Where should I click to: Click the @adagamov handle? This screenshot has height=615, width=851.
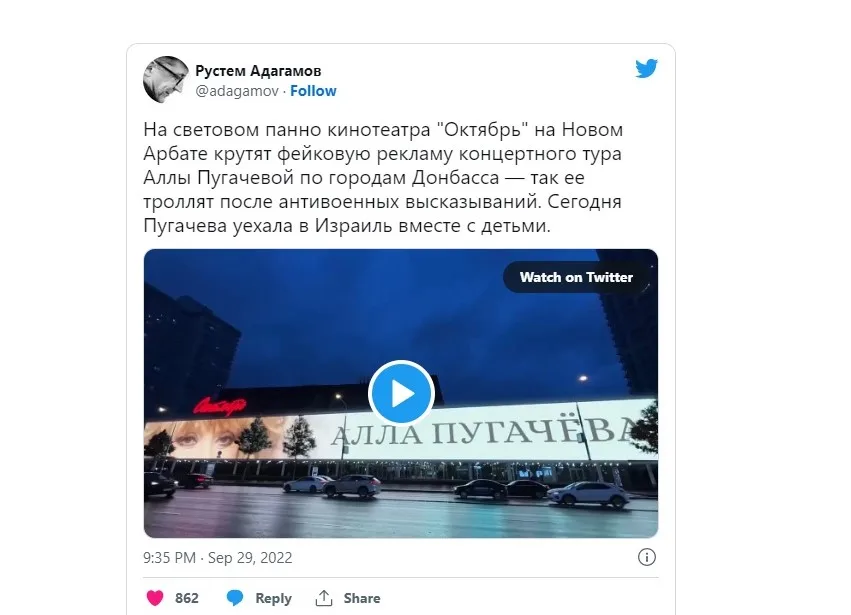click(237, 91)
